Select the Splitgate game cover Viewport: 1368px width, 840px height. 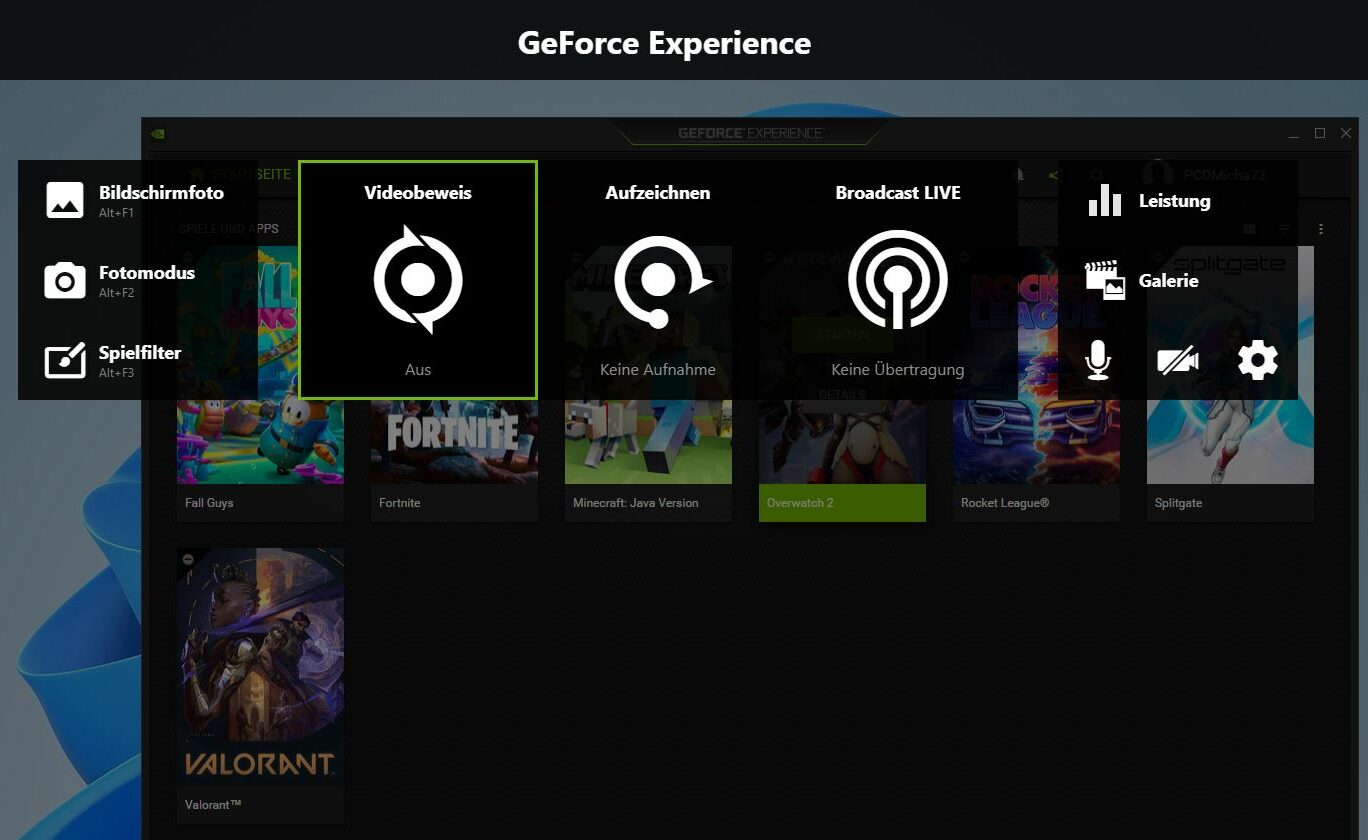click(1230, 365)
